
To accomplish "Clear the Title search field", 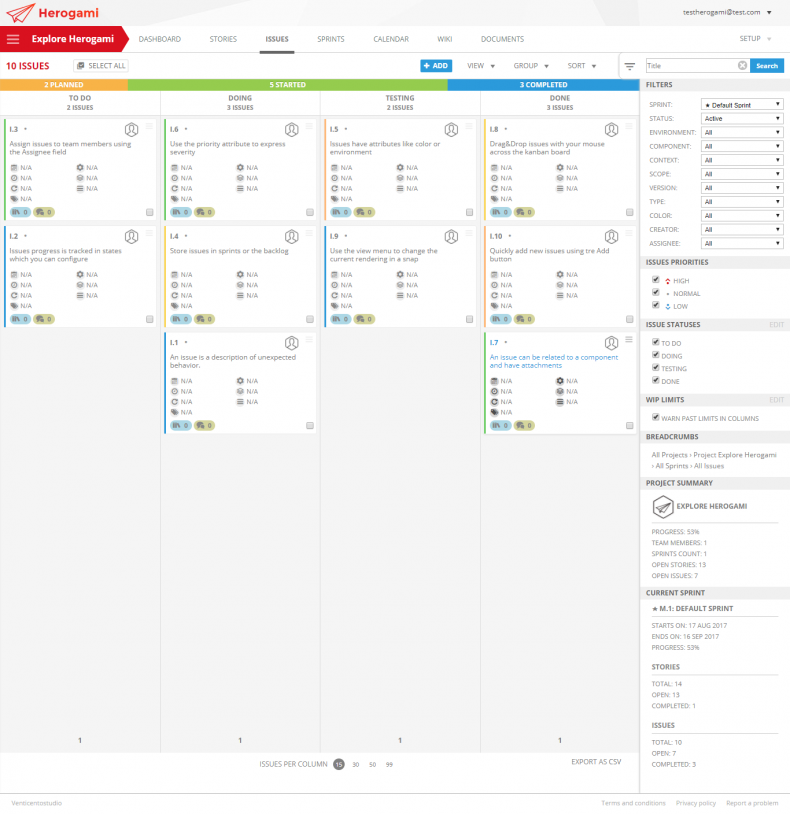I will (742, 66).
